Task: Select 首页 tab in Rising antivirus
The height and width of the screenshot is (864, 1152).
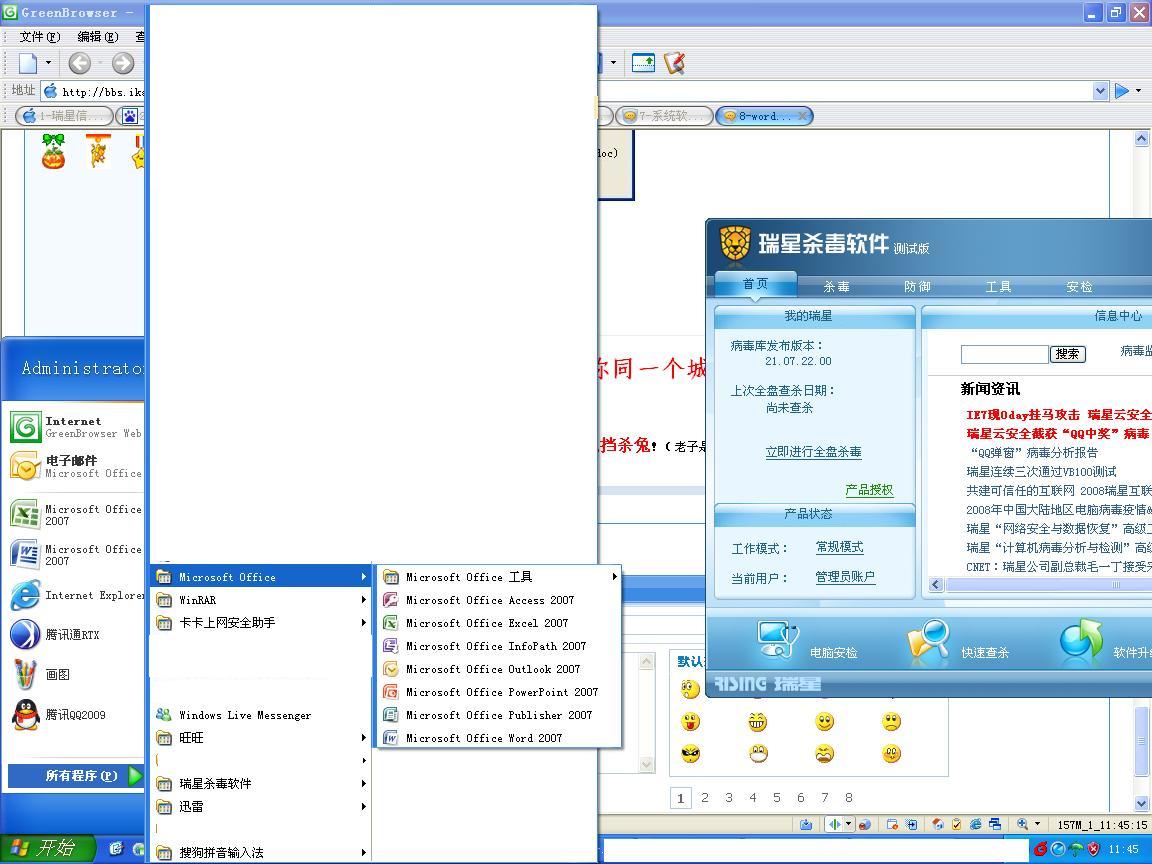Action: (755, 284)
